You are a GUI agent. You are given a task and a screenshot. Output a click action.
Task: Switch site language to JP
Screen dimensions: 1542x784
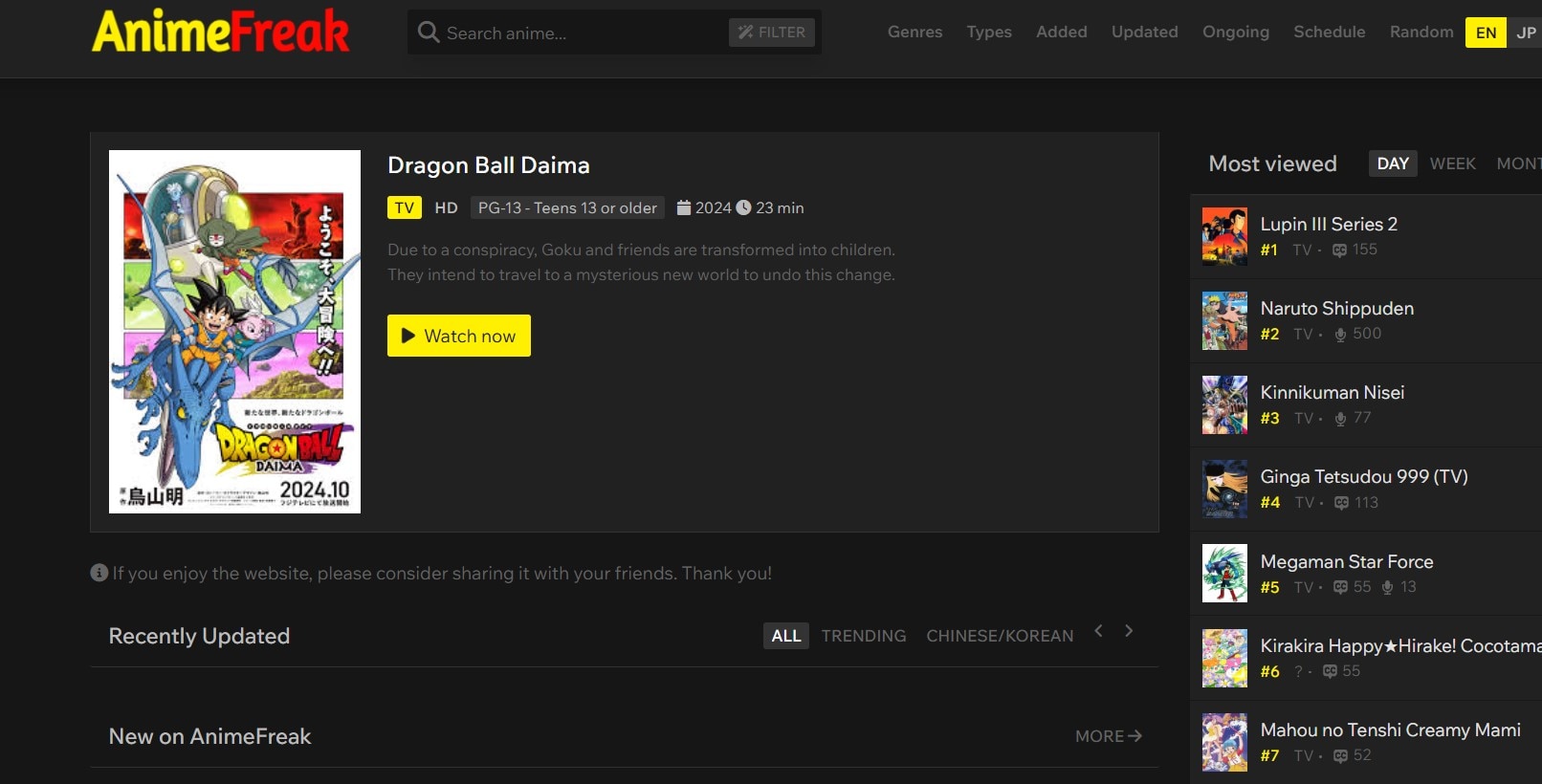coord(1526,33)
